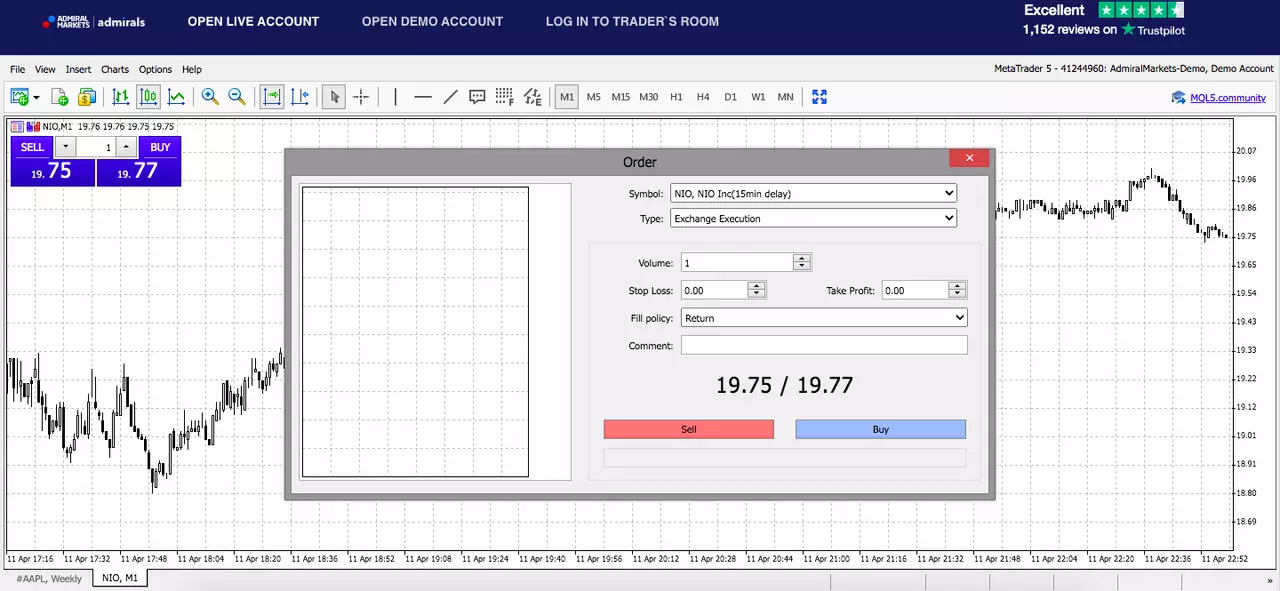The image size is (1280, 591).
Task: Switch chart to bar chart type
Action: pyautogui.click(x=121, y=97)
